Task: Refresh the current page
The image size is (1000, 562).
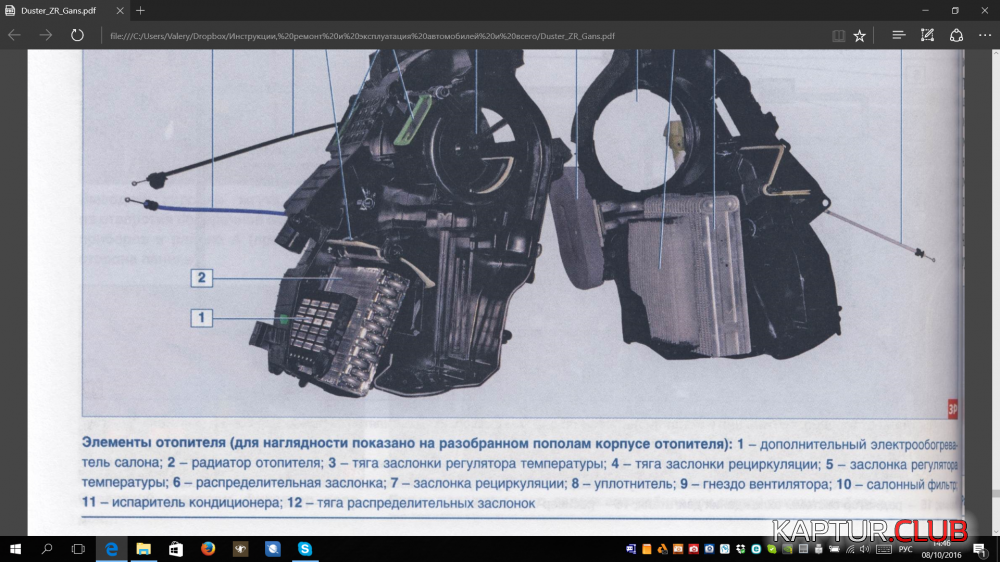Action: [77, 35]
